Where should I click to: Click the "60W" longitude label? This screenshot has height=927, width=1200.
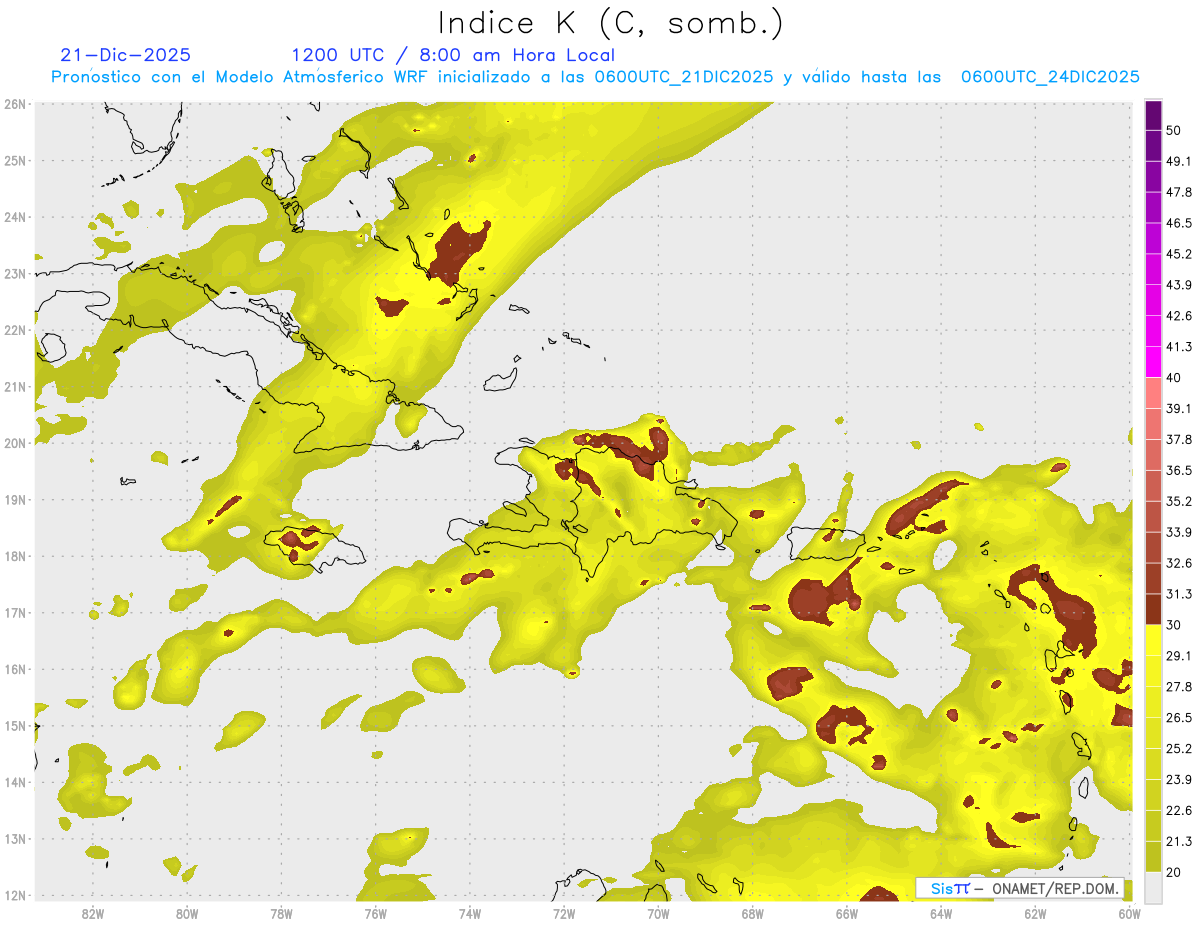coord(1129,913)
